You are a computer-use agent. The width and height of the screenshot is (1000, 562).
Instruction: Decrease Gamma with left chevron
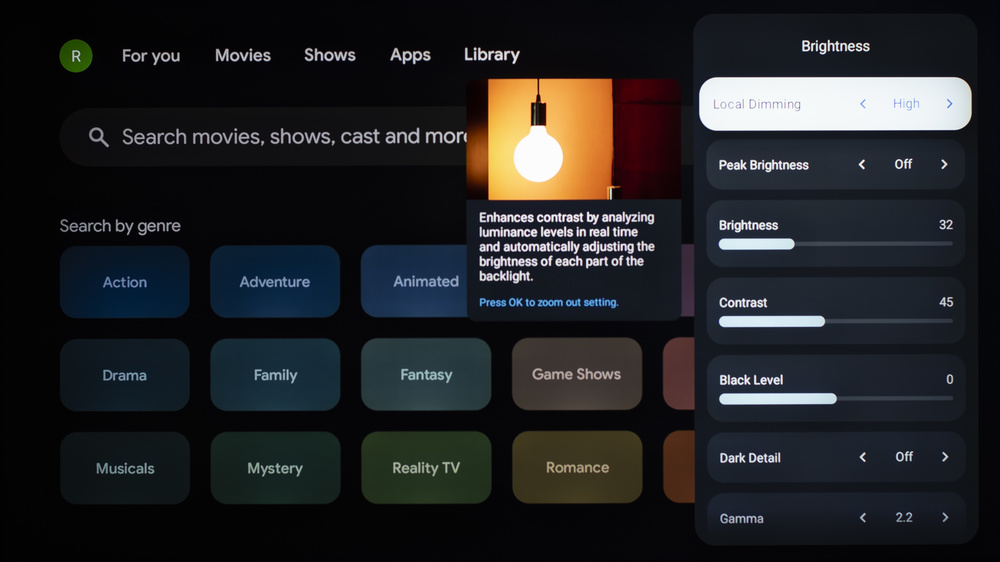[x=862, y=518]
